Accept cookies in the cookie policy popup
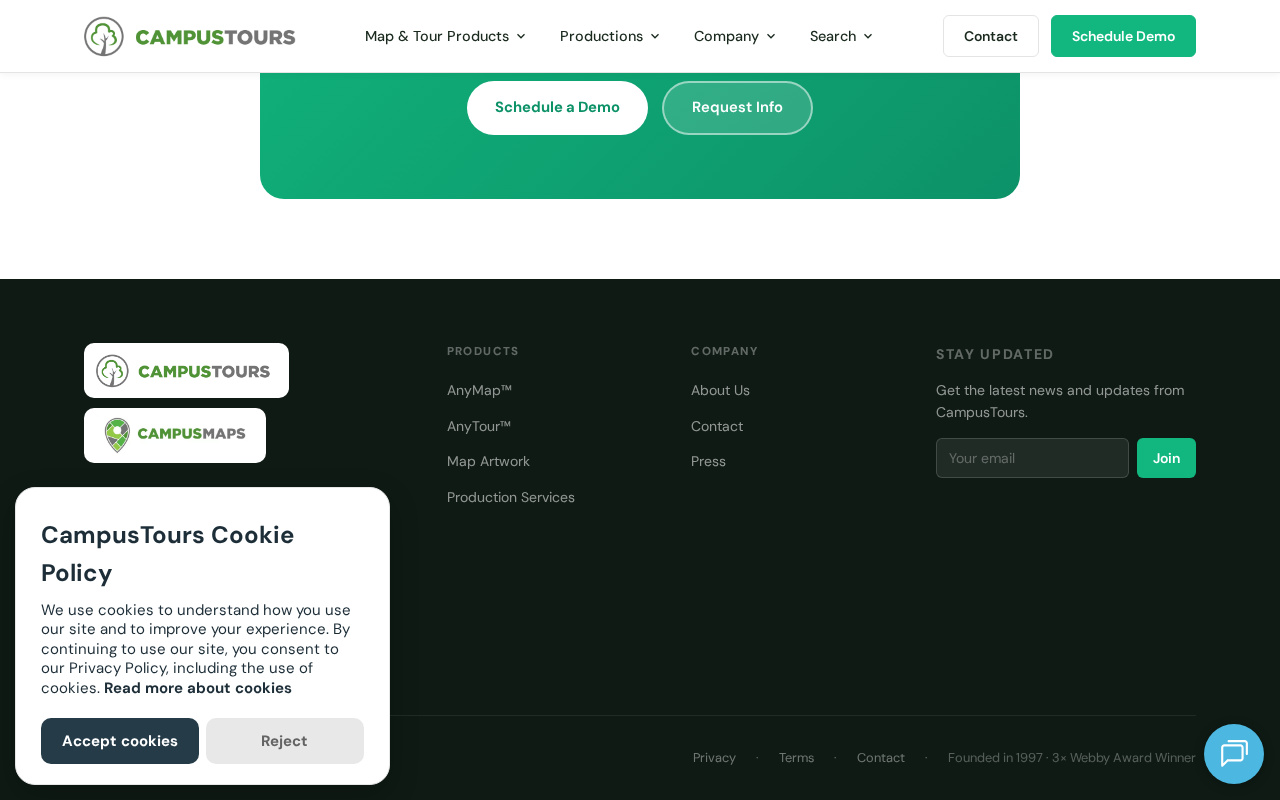Viewport: 1280px width, 800px height. pyautogui.click(x=120, y=741)
